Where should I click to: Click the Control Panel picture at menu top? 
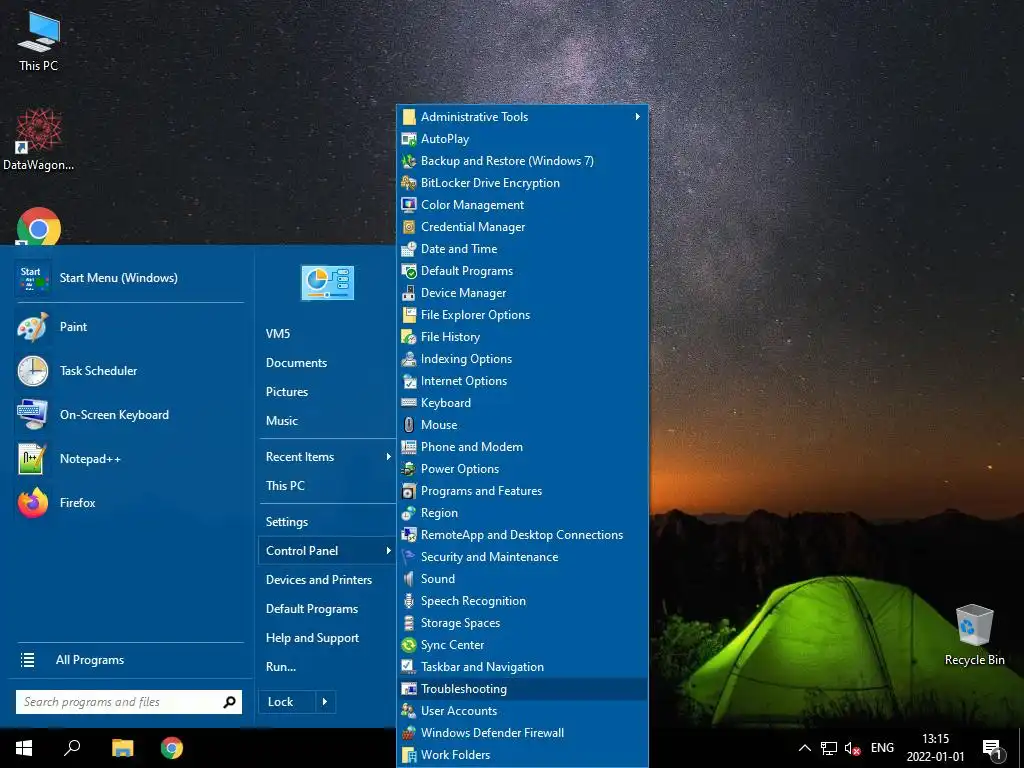(x=327, y=283)
